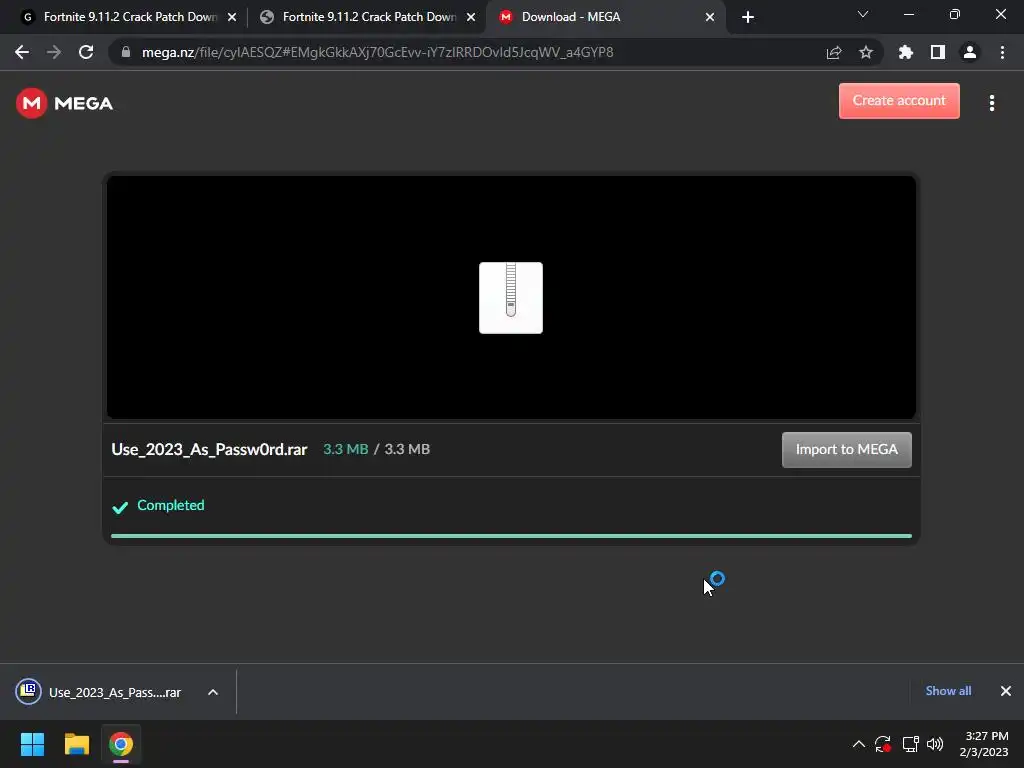Toggle the Chrome side panel icon
The height and width of the screenshot is (768, 1024).
click(x=938, y=52)
